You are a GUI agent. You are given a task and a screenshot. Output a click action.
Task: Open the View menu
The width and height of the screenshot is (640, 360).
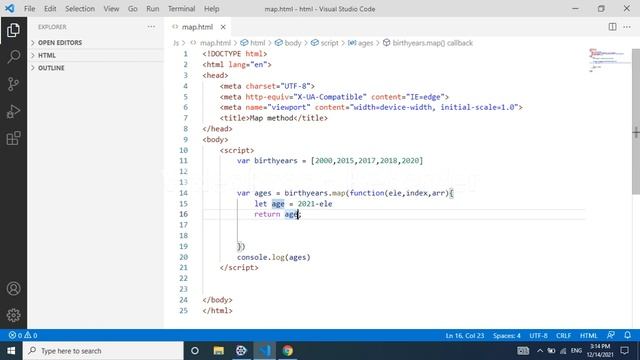(x=111, y=9)
